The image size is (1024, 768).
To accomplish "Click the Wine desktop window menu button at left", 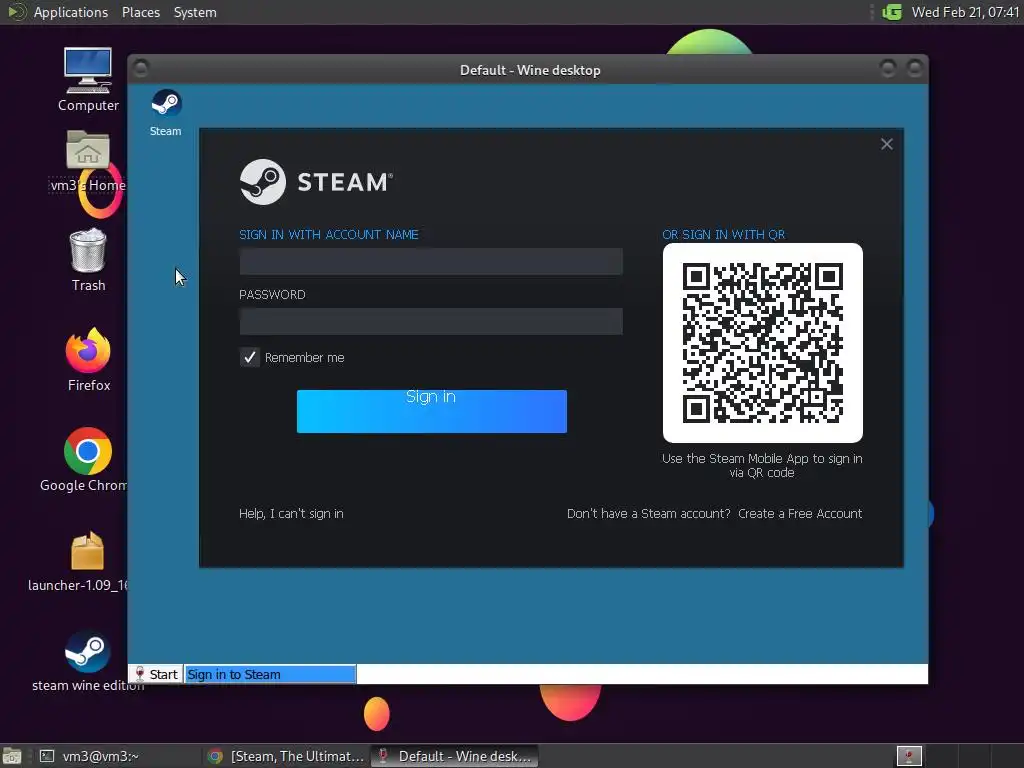I will [140, 68].
